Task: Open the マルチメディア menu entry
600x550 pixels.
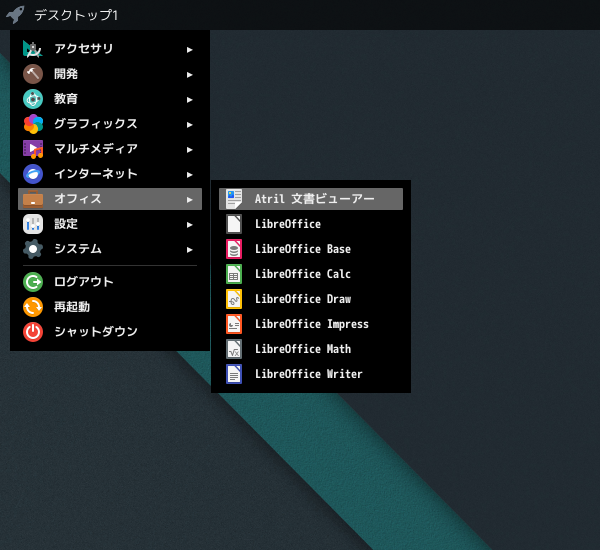Action: (110, 149)
